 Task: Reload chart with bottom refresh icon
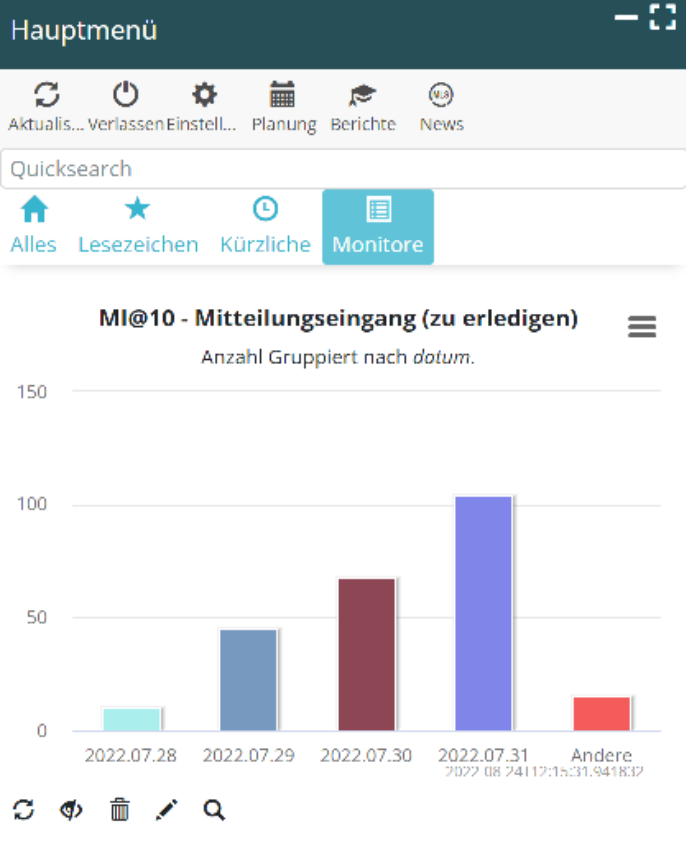(23, 810)
